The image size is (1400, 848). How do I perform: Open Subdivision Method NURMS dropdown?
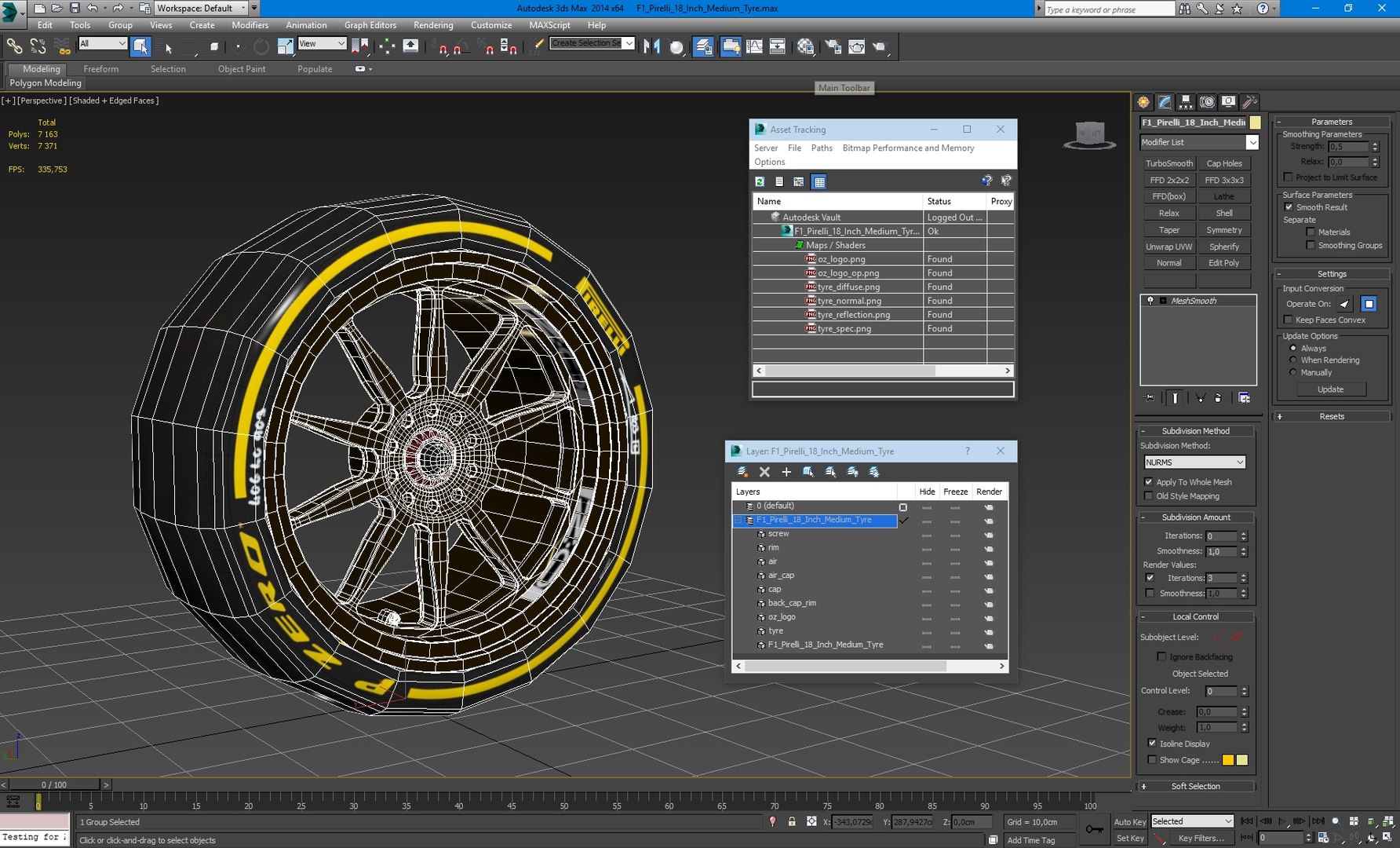[x=1194, y=462]
